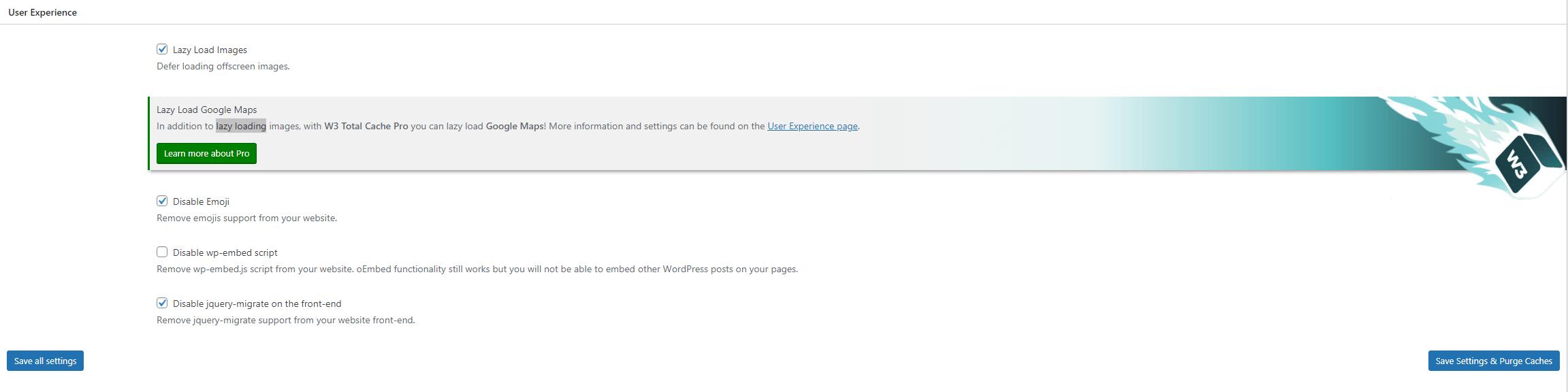The image size is (1568, 392).
Task: Click 'Remove emojis support from your website.' description
Action: (x=246, y=218)
